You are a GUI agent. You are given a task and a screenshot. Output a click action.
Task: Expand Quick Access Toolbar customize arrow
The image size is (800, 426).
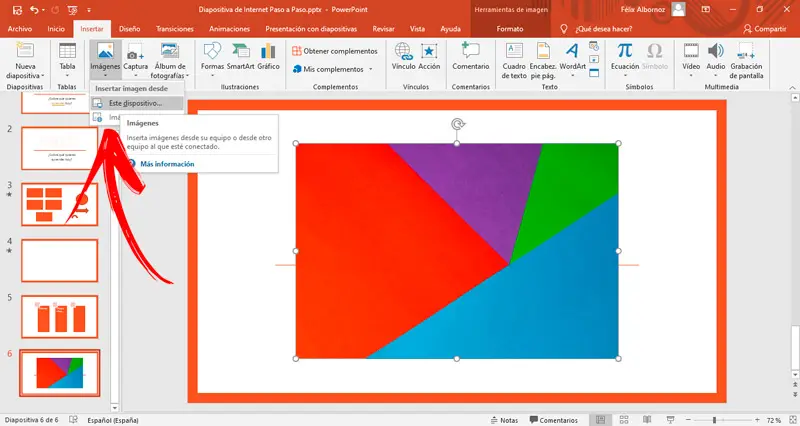[89, 10]
